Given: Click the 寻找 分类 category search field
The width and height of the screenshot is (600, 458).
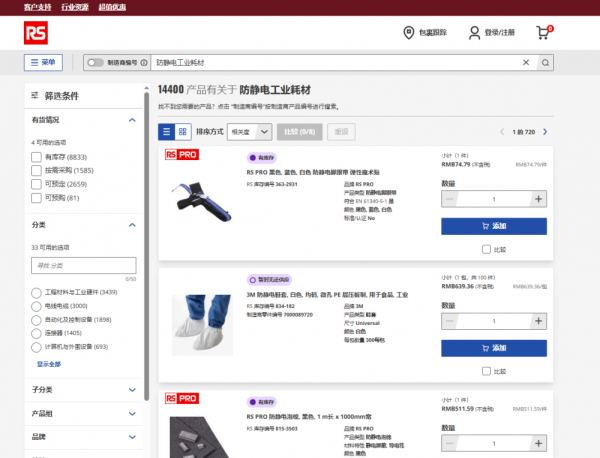Looking at the screenshot, I should tap(83, 265).
